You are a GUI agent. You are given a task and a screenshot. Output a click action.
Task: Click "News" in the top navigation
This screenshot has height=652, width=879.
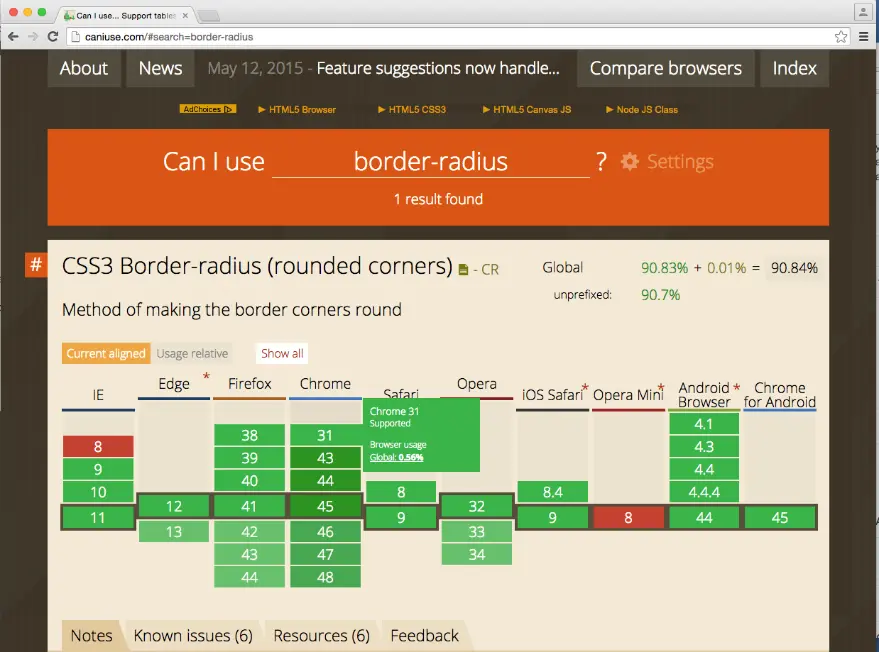point(159,68)
